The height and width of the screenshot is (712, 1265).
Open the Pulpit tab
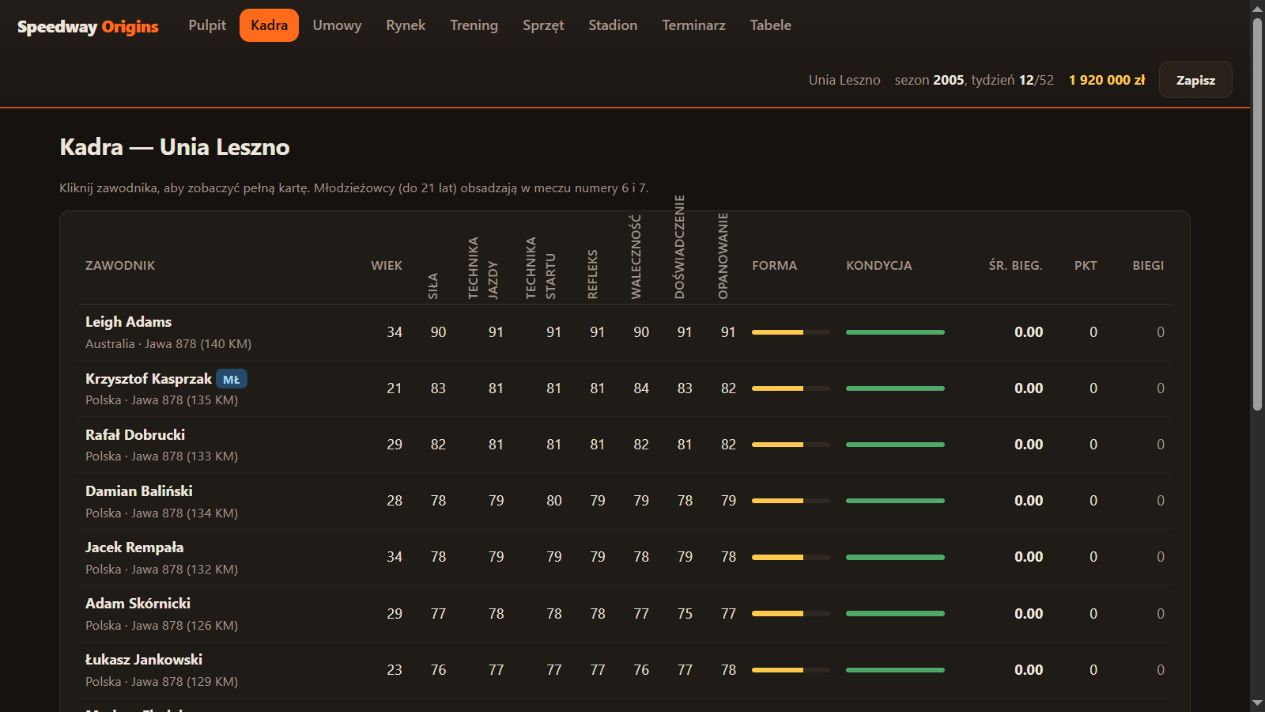[207, 25]
